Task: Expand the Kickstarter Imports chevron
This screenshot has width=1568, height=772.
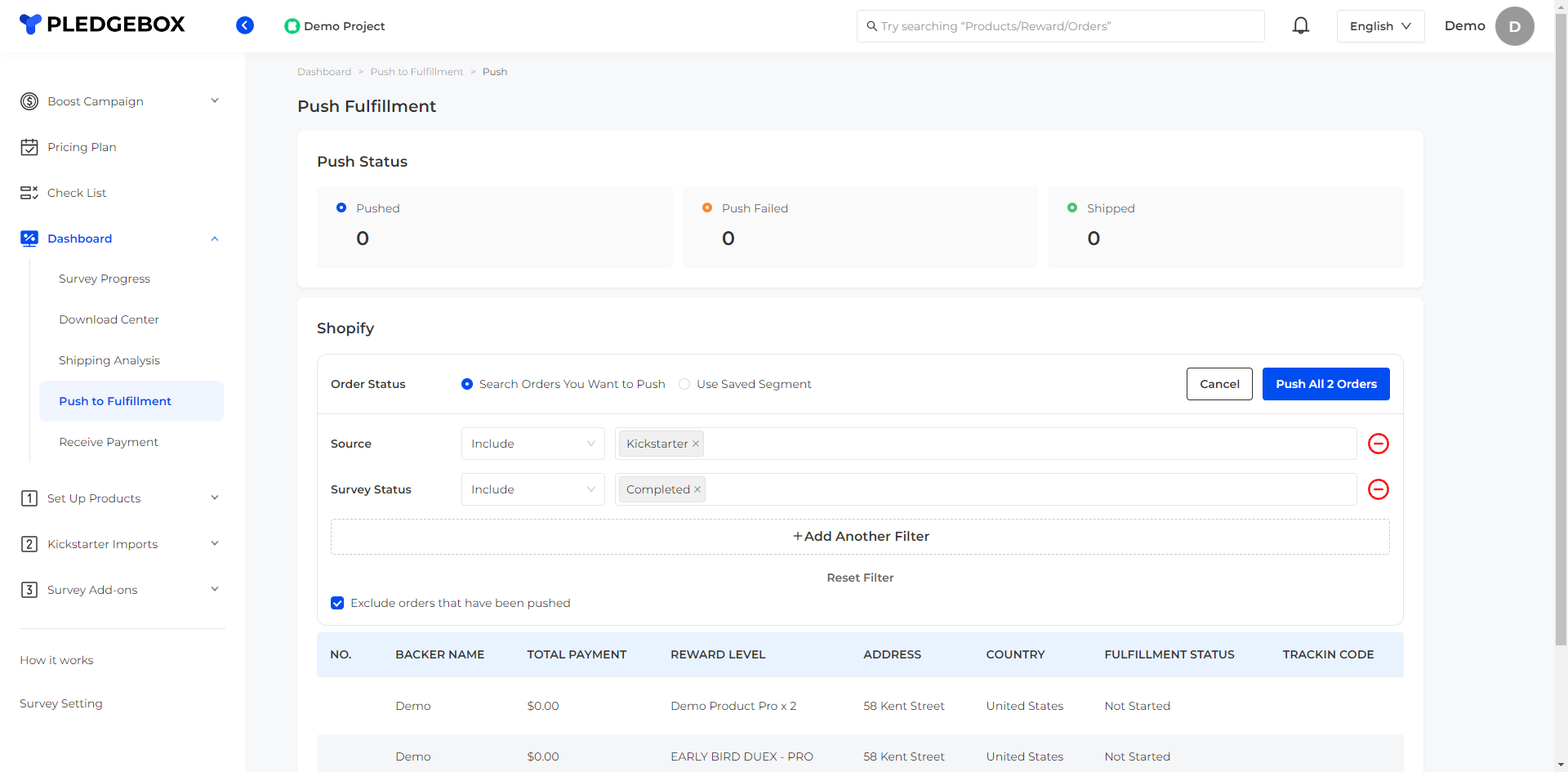Action: tap(215, 543)
